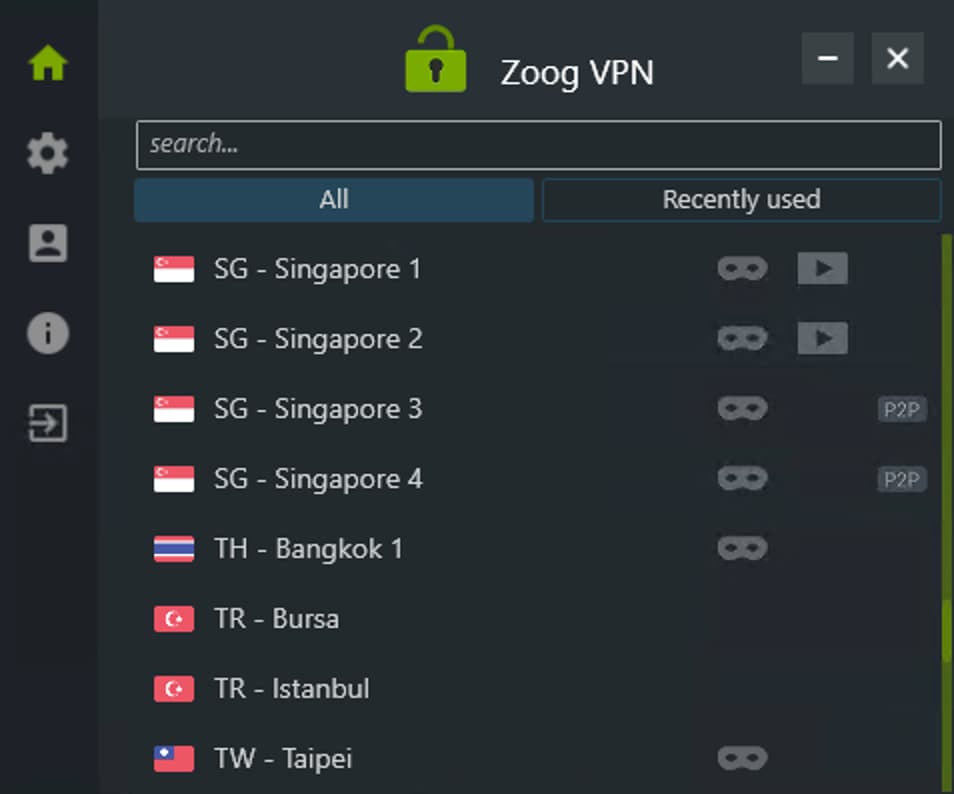Select the P2P badge on SG - Singapore 4

point(901,479)
